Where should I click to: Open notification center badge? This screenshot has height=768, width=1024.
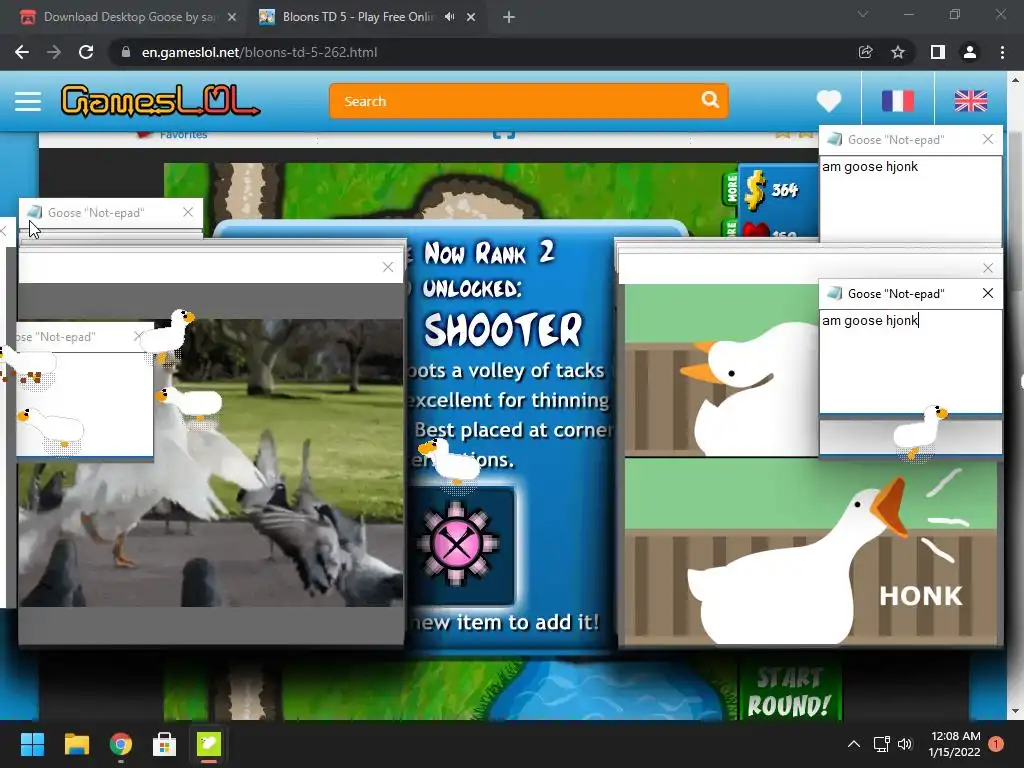[996, 744]
